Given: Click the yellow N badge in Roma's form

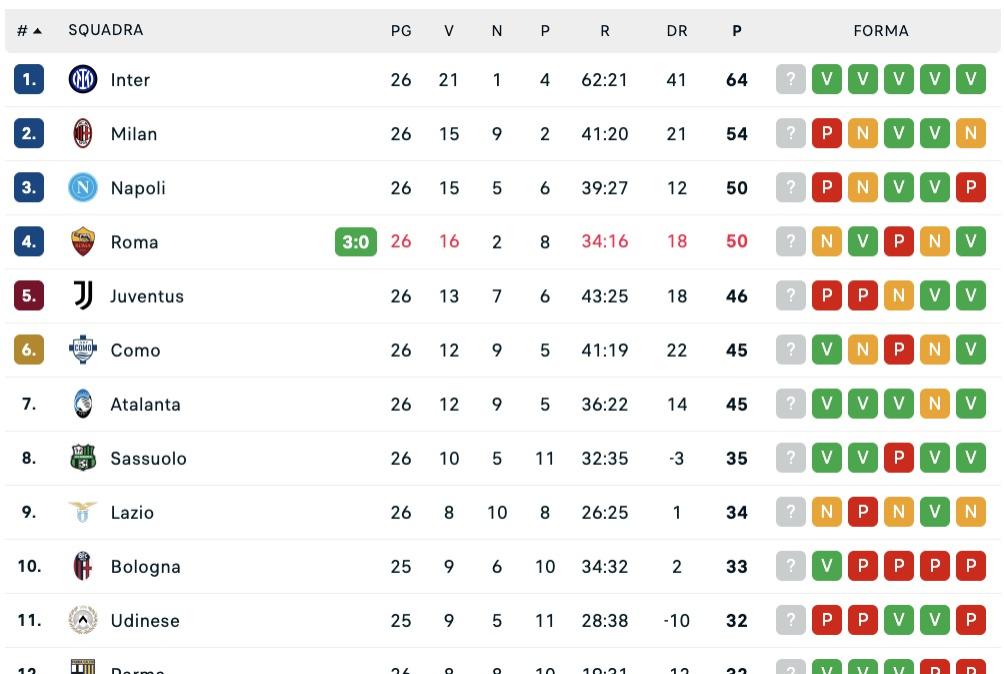Looking at the screenshot, I should (827, 241).
